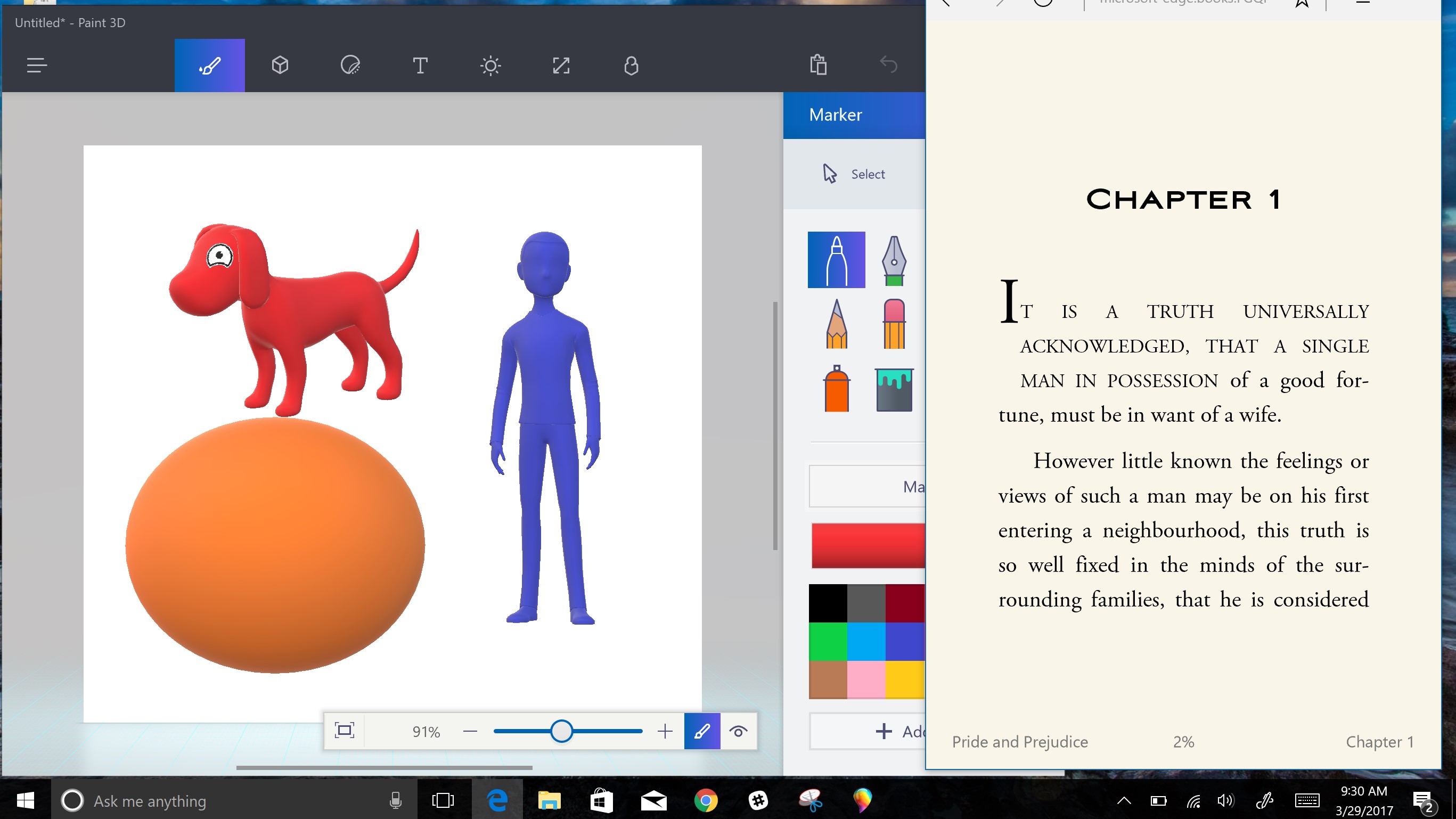Click the favorites star in Edge
Viewport: 1456px width, 819px height.
[x=1302, y=3]
